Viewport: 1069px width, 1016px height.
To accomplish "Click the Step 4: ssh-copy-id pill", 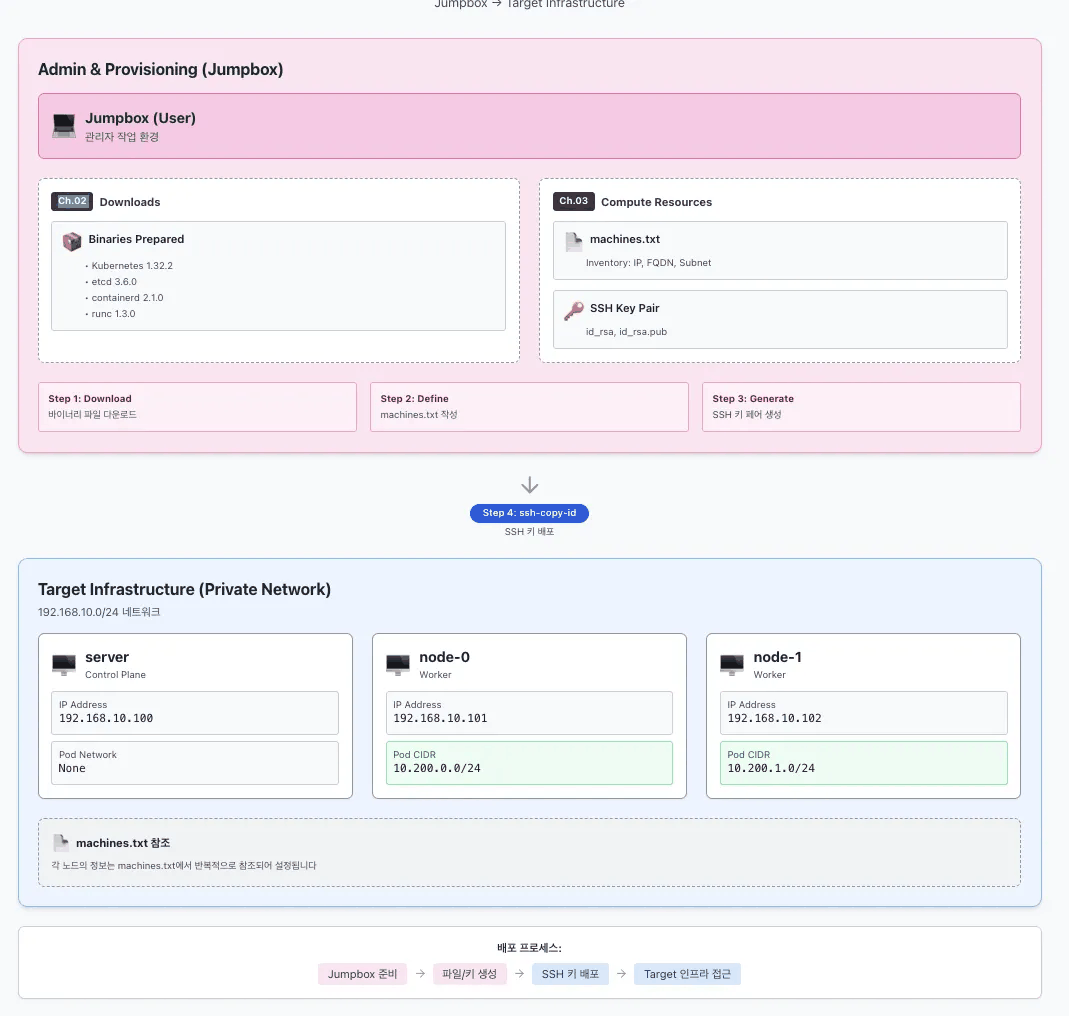I will (529, 513).
